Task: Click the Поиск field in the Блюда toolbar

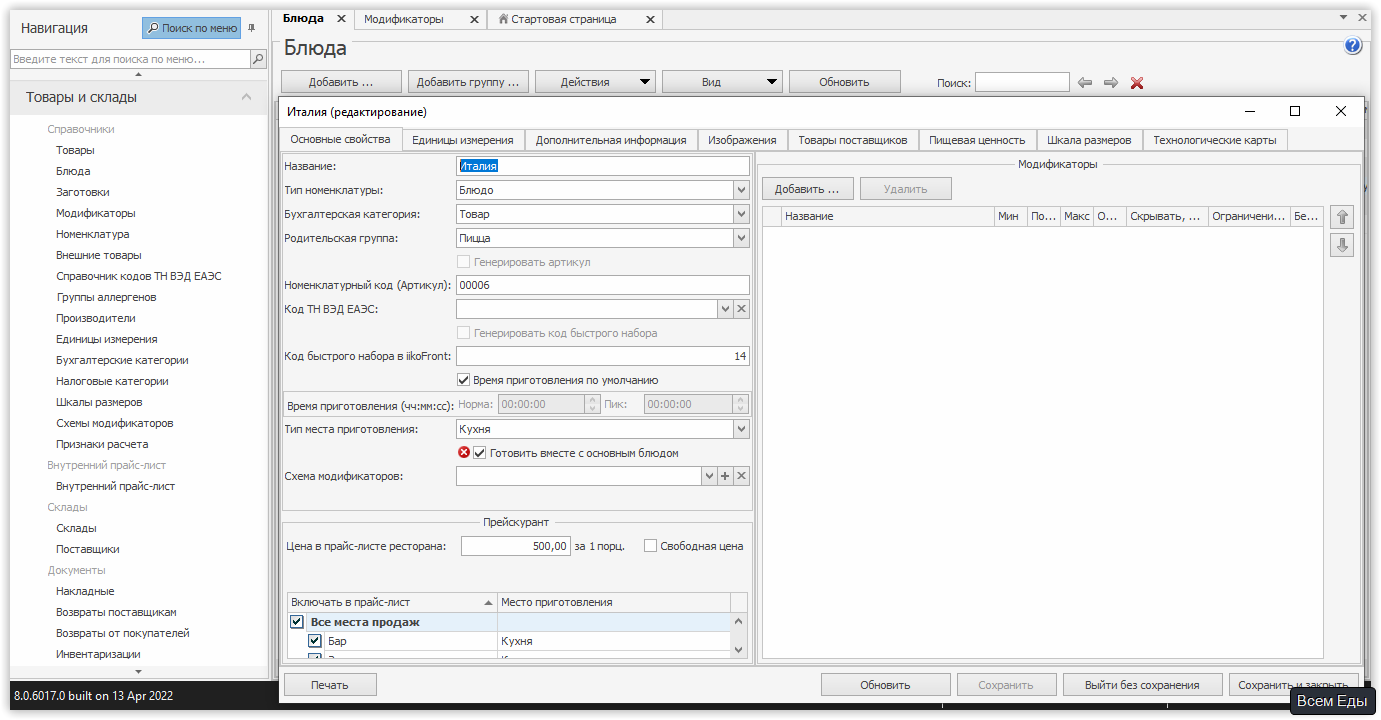Action: (x=1022, y=83)
